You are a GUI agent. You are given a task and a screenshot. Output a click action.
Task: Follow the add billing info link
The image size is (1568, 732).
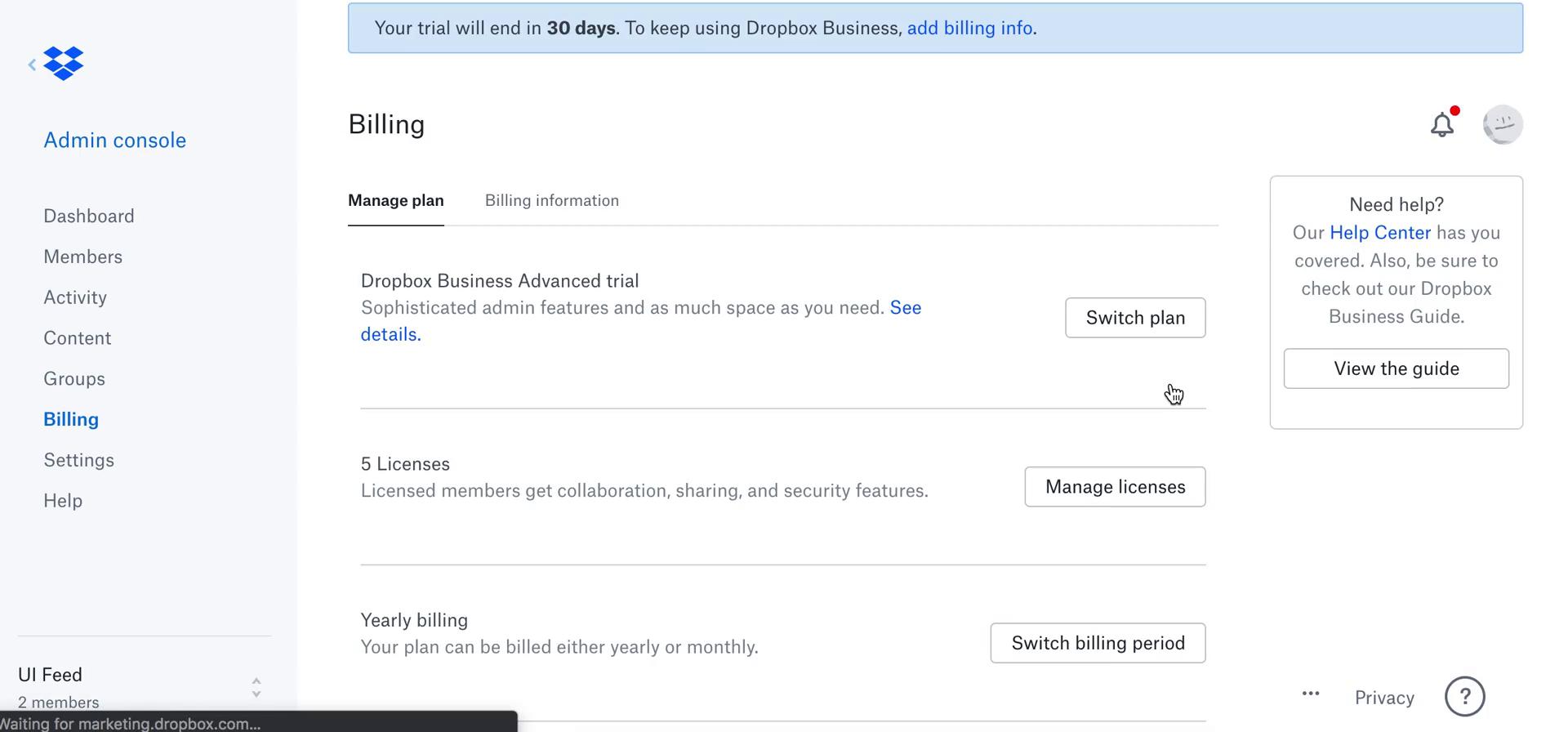pyautogui.click(x=969, y=28)
